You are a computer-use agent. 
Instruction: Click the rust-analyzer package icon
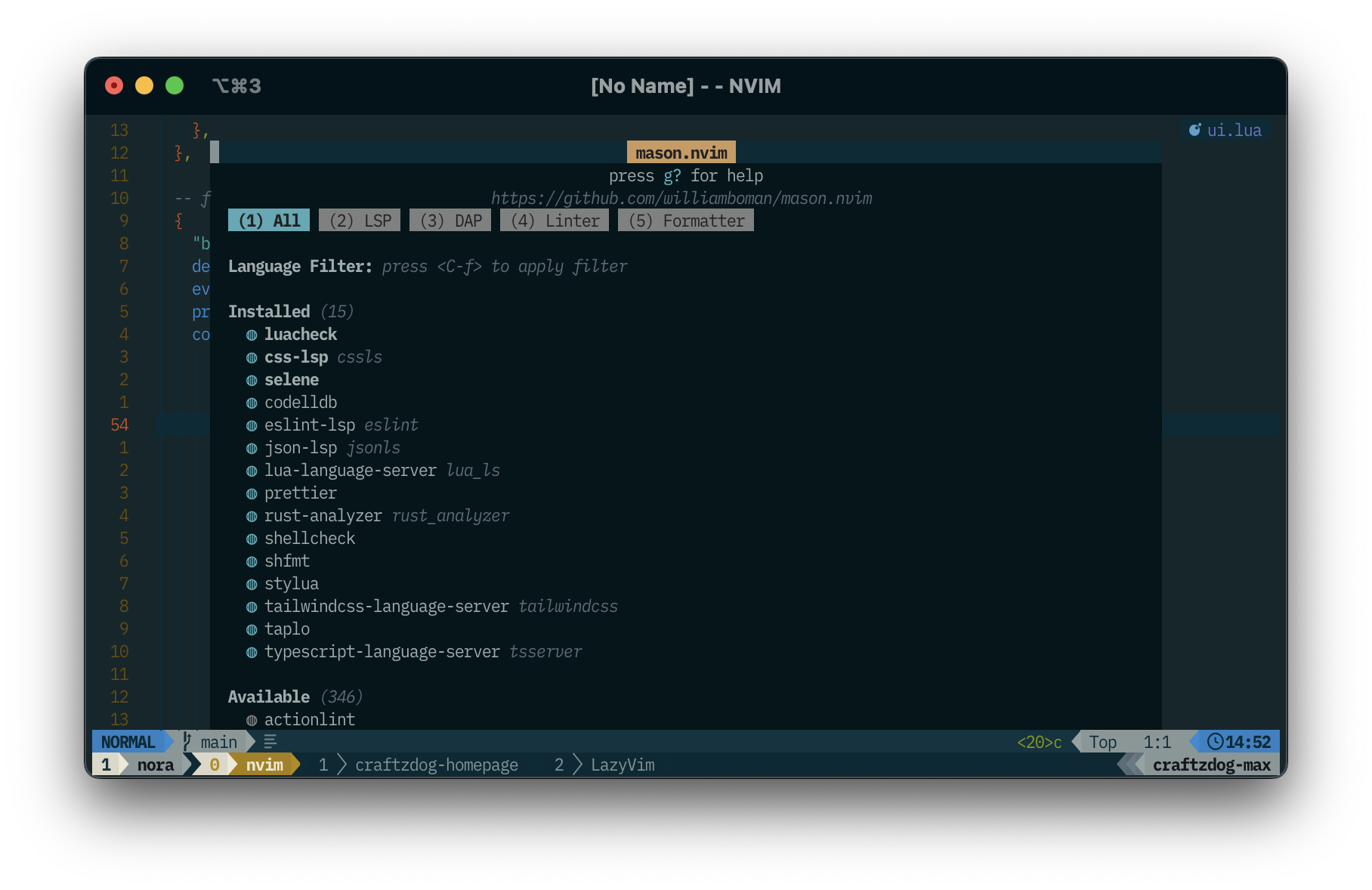coord(252,515)
